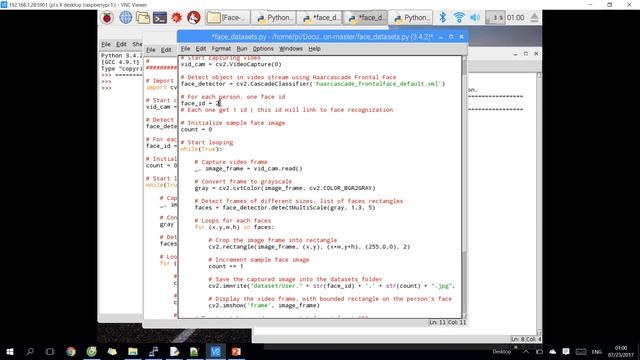The height and width of the screenshot is (360, 640).
Task: Click the Desktop toolbar label on the Windows taskbar
Action: (x=502, y=352)
